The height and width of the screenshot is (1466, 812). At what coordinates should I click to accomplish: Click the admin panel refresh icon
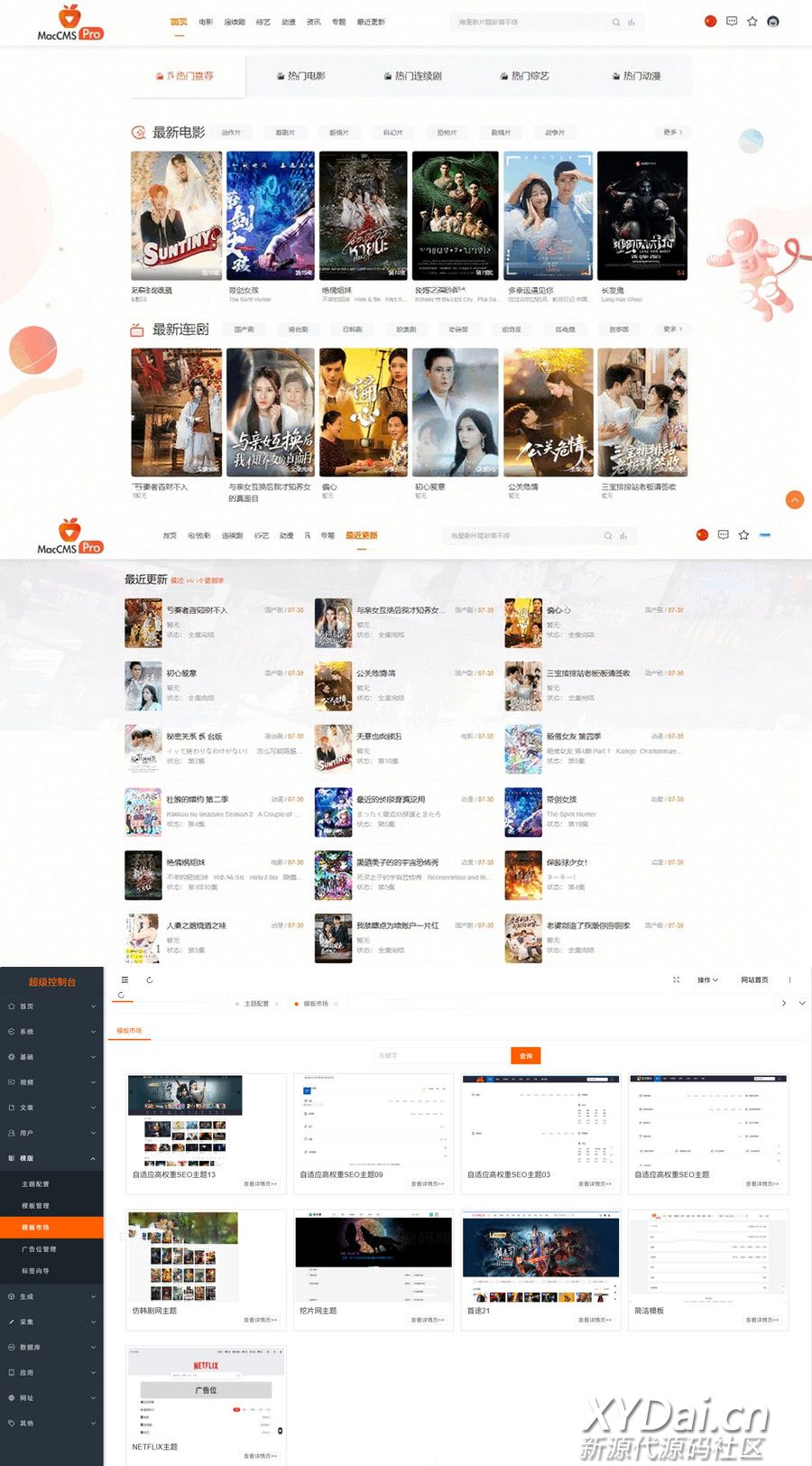[x=149, y=979]
